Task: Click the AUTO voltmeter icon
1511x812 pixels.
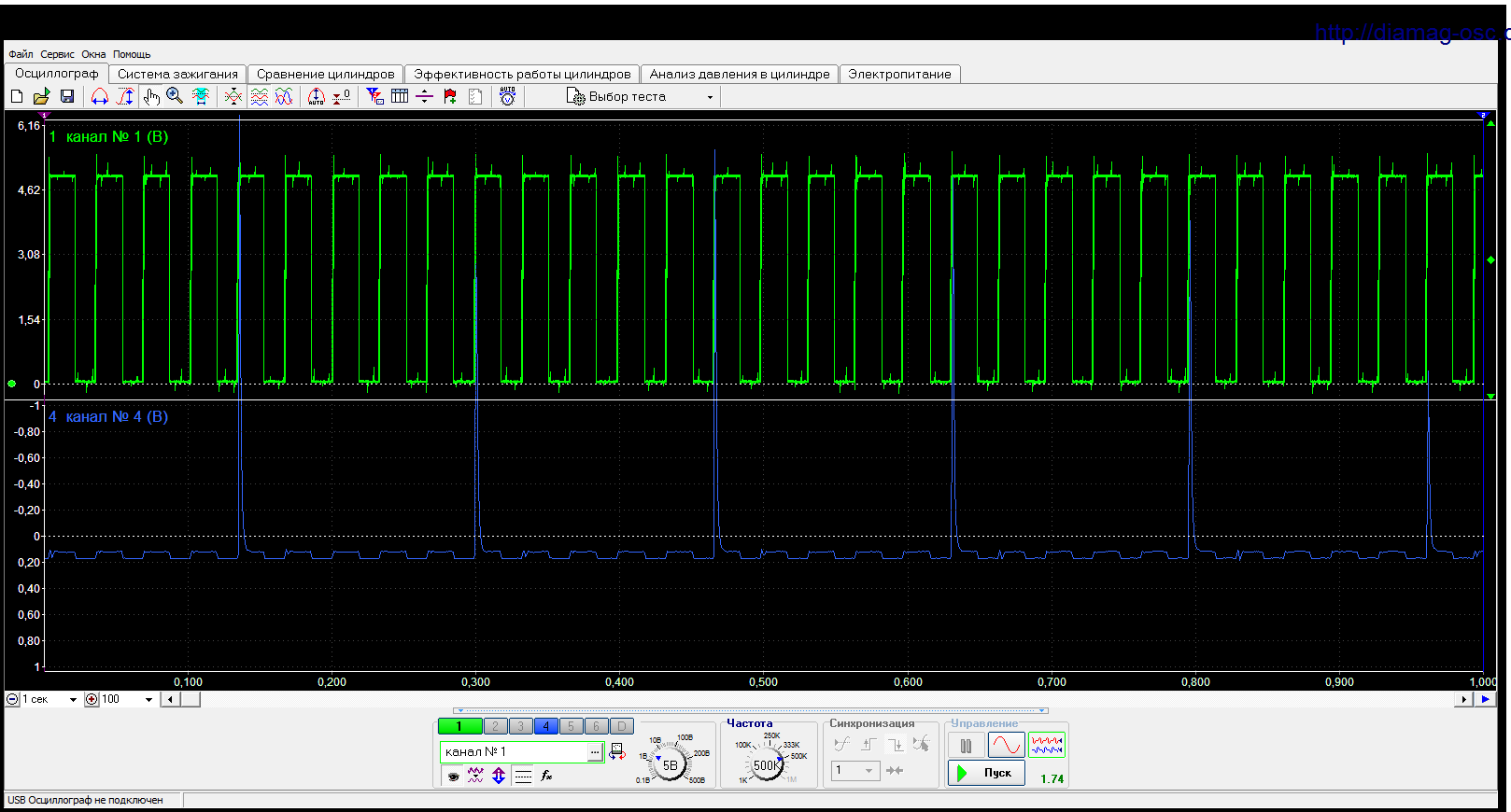Action: (x=507, y=96)
